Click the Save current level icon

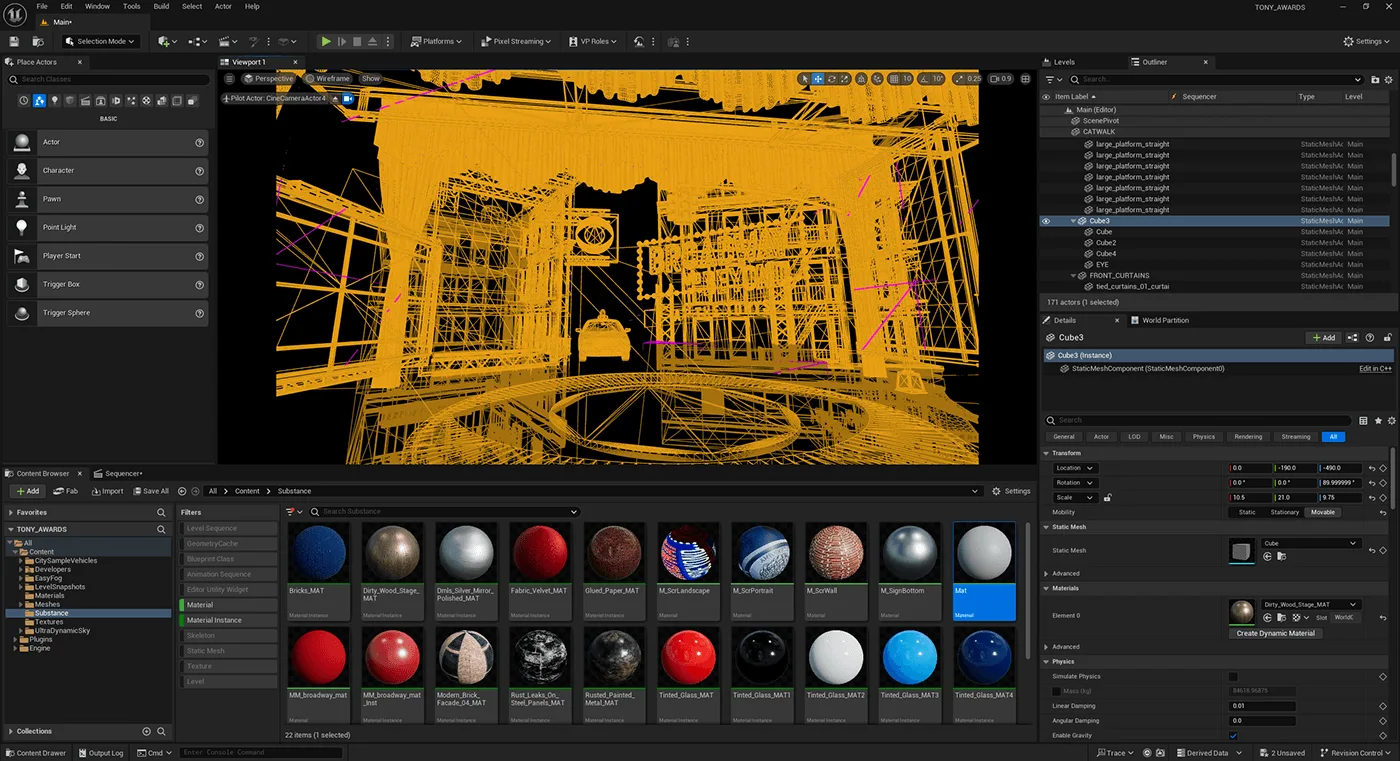click(x=14, y=41)
